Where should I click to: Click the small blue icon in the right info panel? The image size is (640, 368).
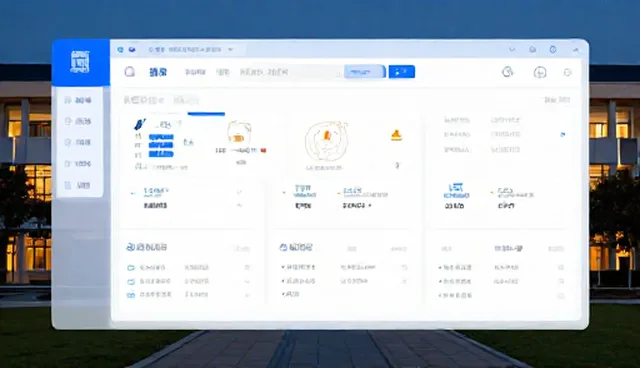tap(563, 134)
